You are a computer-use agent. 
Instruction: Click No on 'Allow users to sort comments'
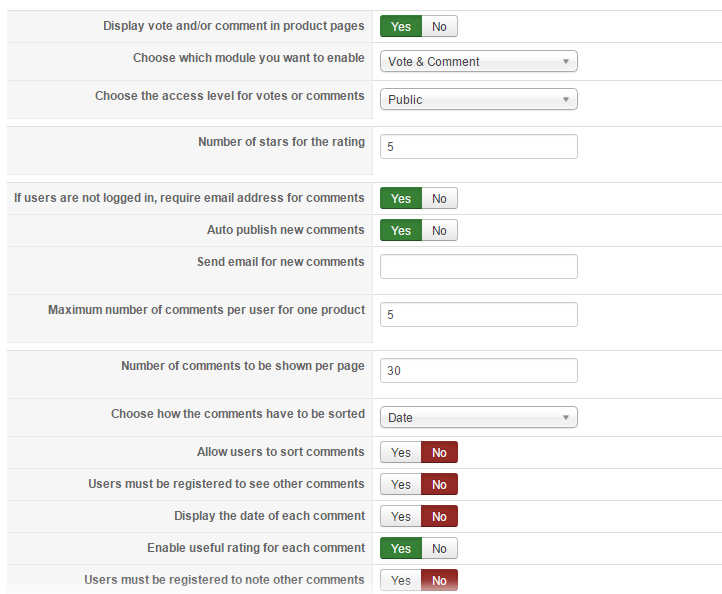pyautogui.click(x=439, y=453)
